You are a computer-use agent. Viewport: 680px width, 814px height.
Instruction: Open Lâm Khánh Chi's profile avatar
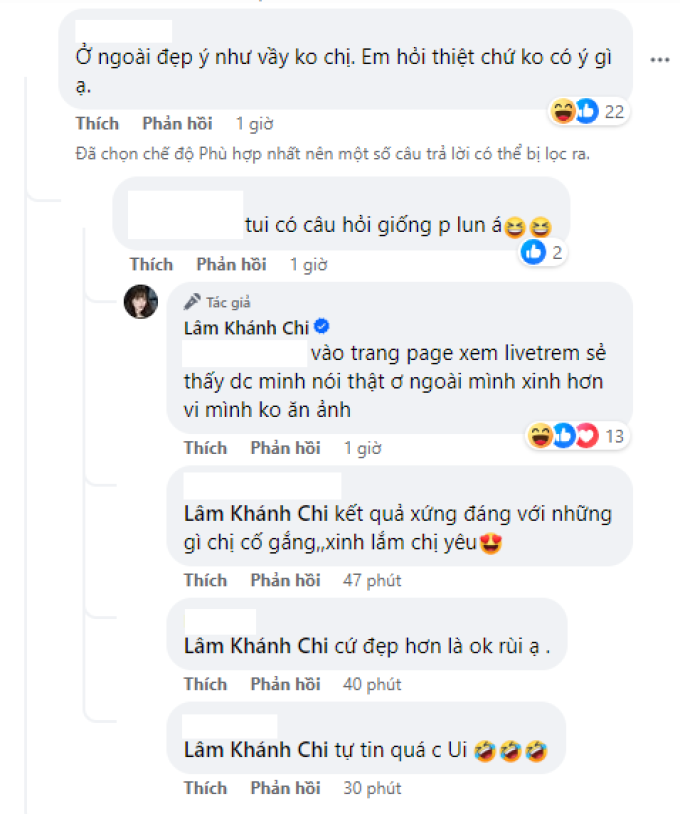pos(141,302)
